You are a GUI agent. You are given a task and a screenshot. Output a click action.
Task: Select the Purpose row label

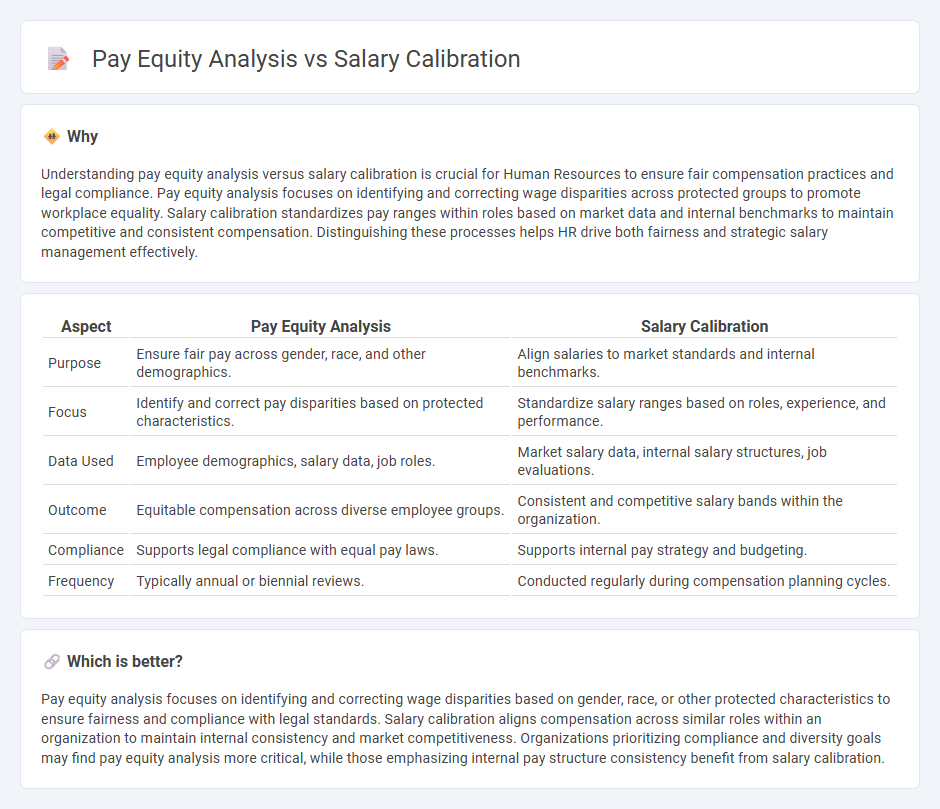click(x=74, y=363)
